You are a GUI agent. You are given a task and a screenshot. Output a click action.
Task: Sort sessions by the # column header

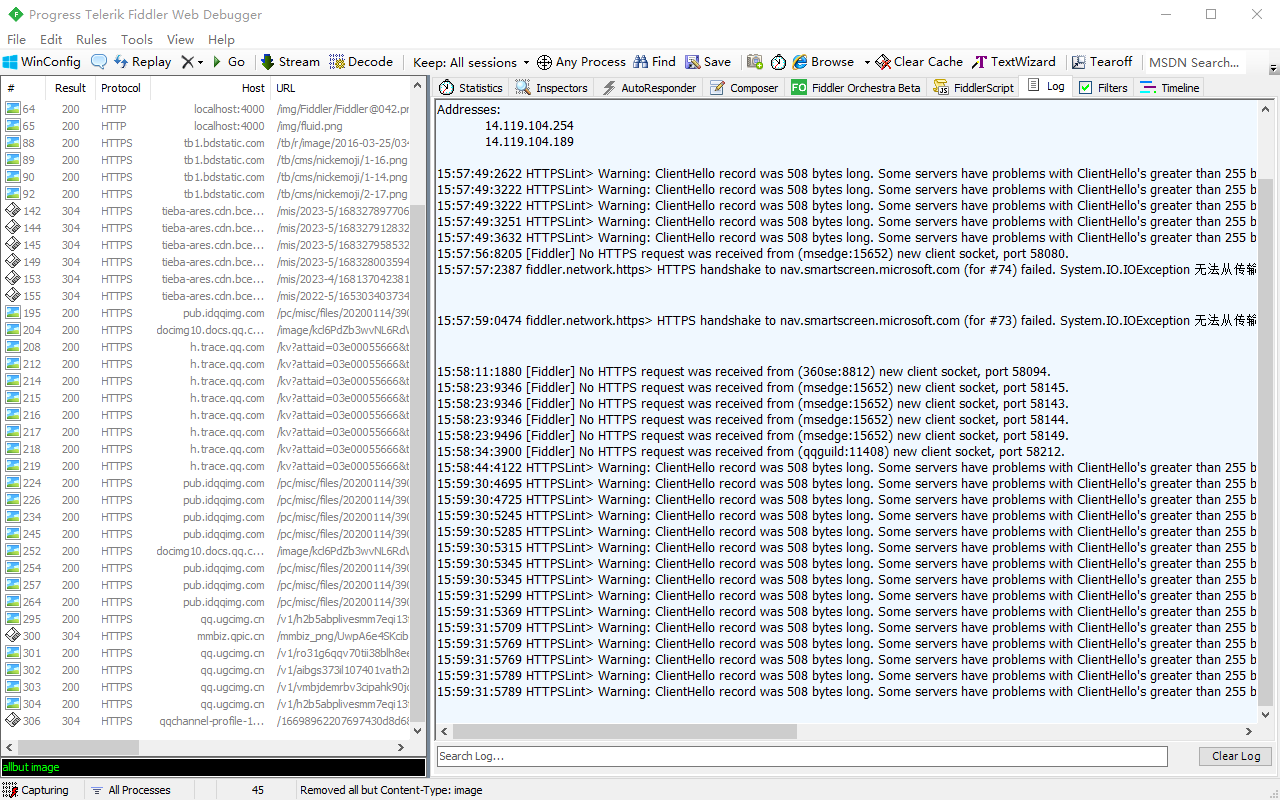(x=23, y=88)
